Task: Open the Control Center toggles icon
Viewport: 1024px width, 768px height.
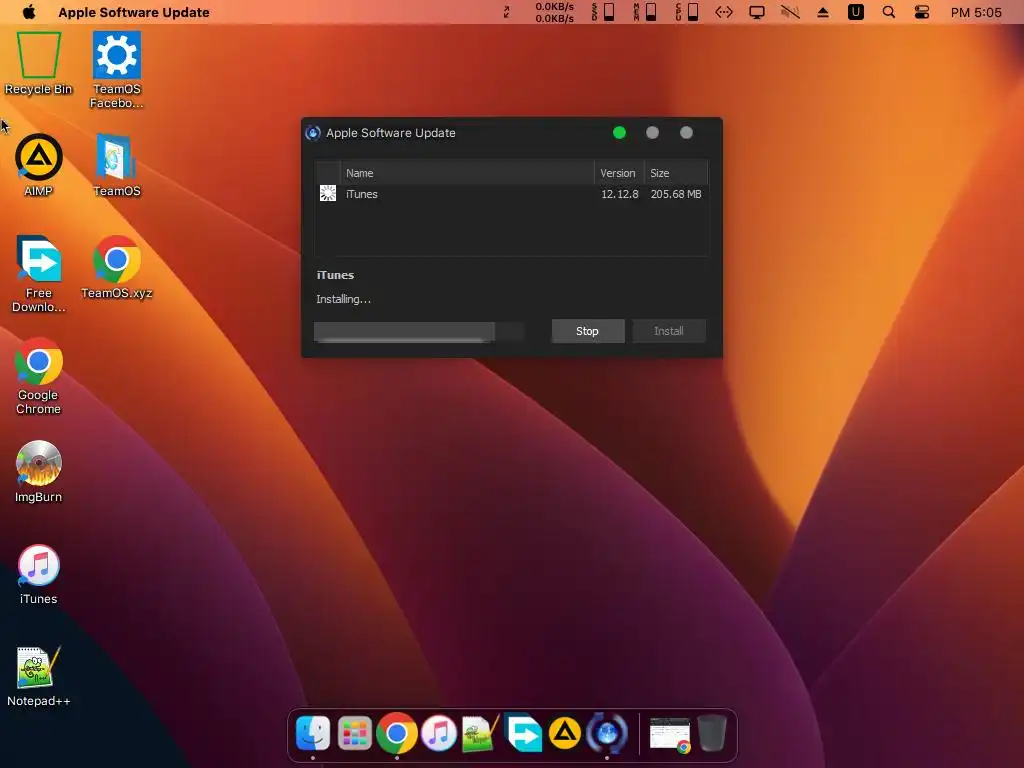Action: tap(921, 12)
